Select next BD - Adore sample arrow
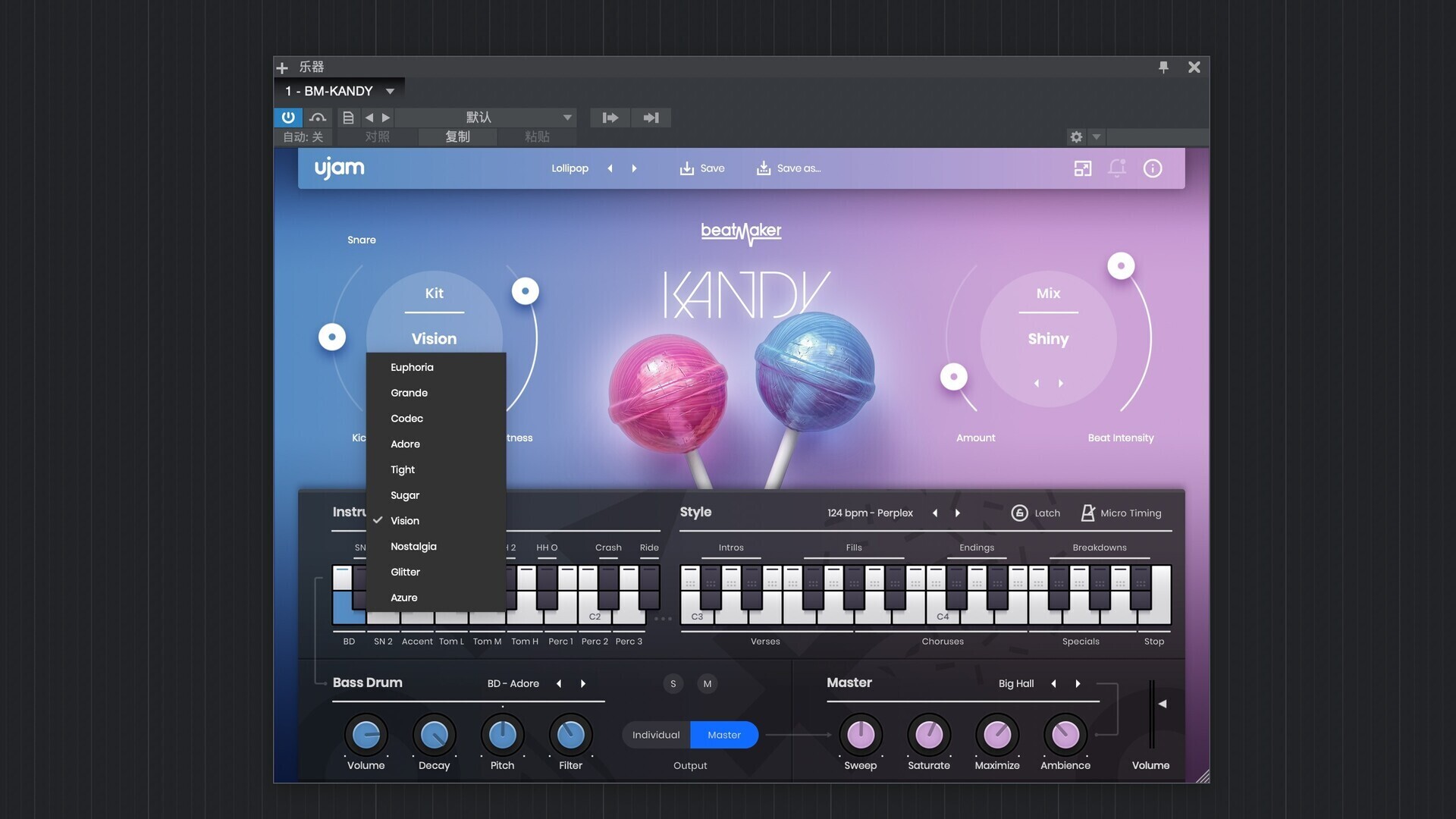This screenshot has width=1456, height=819. (x=583, y=684)
